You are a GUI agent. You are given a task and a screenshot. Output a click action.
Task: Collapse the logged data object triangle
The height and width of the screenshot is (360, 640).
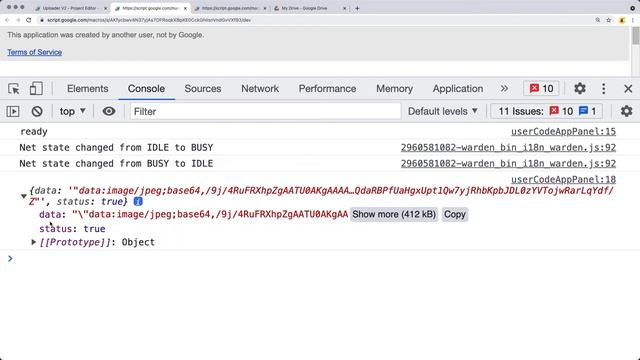(24, 196)
